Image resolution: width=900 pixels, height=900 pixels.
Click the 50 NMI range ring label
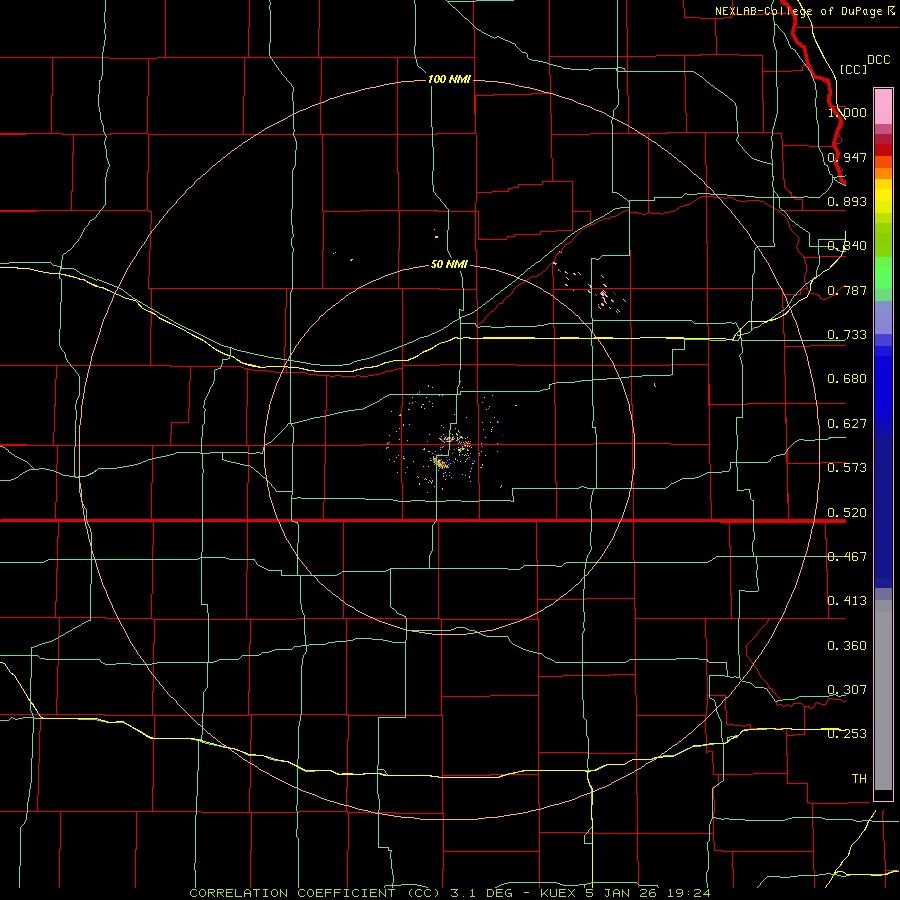[x=449, y=264]
